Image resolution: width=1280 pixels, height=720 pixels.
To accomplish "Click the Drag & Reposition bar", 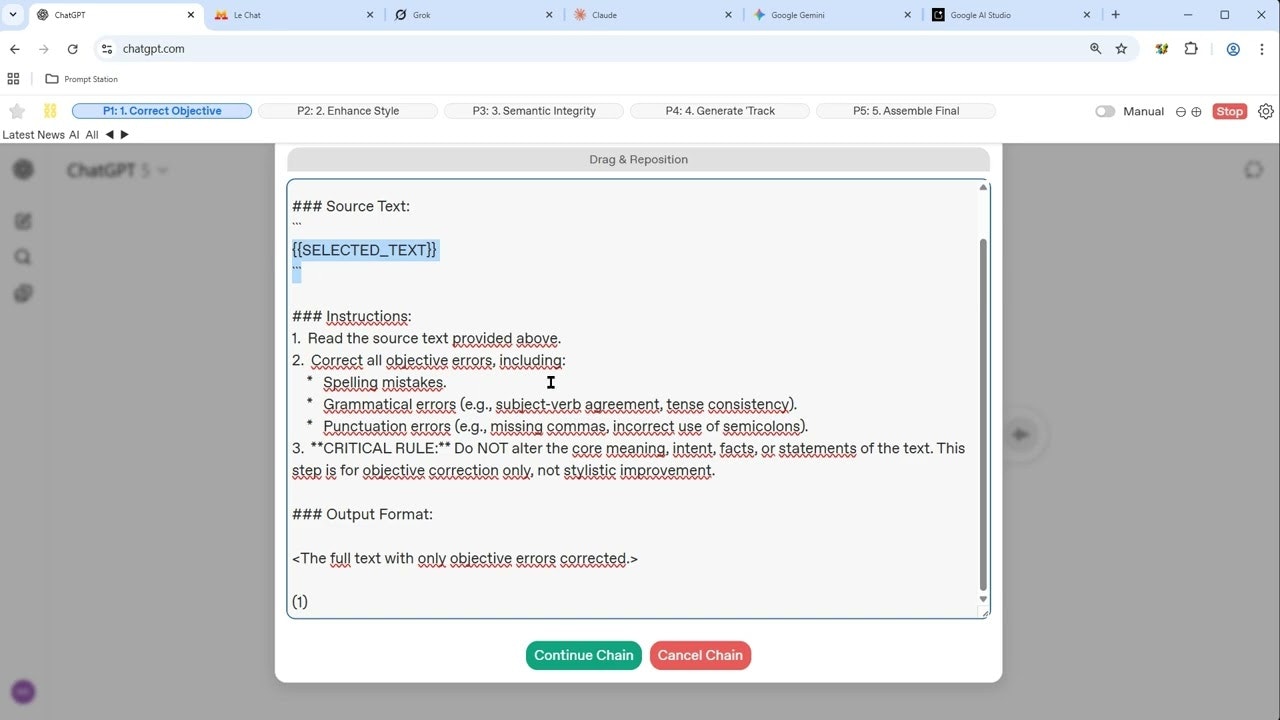I will (x=638, y=160).
